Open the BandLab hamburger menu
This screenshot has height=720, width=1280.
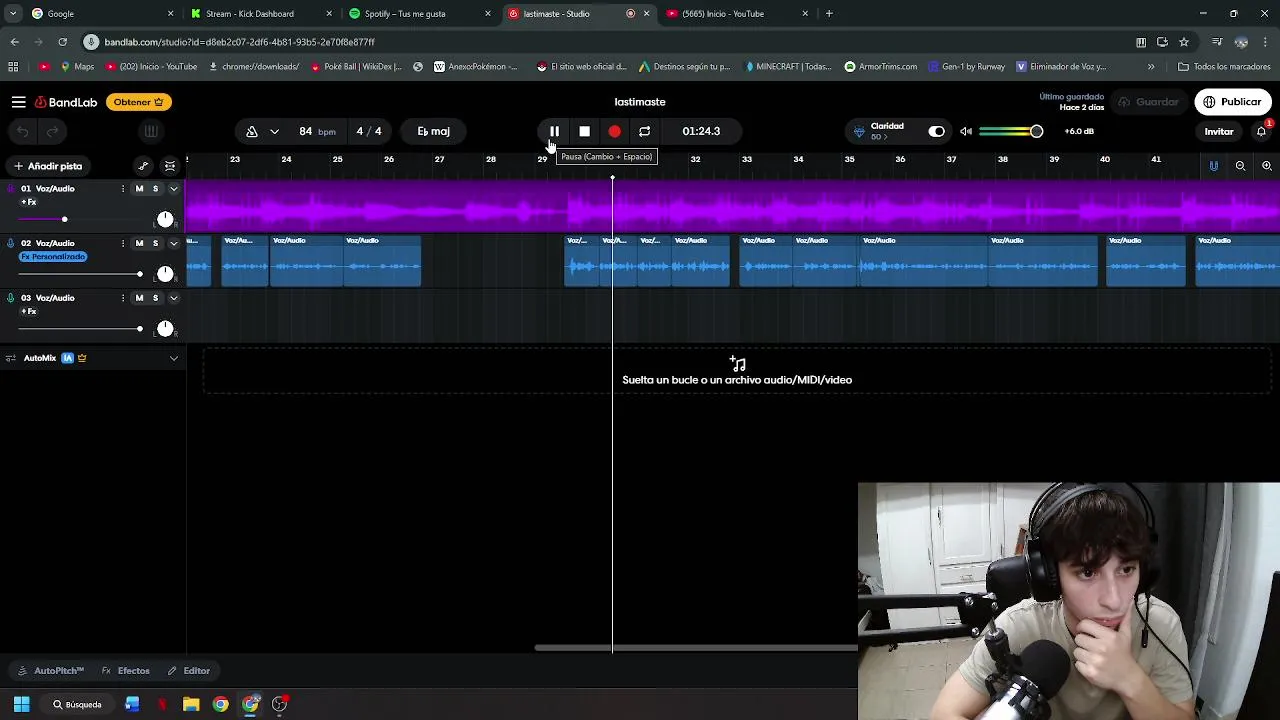18,102
